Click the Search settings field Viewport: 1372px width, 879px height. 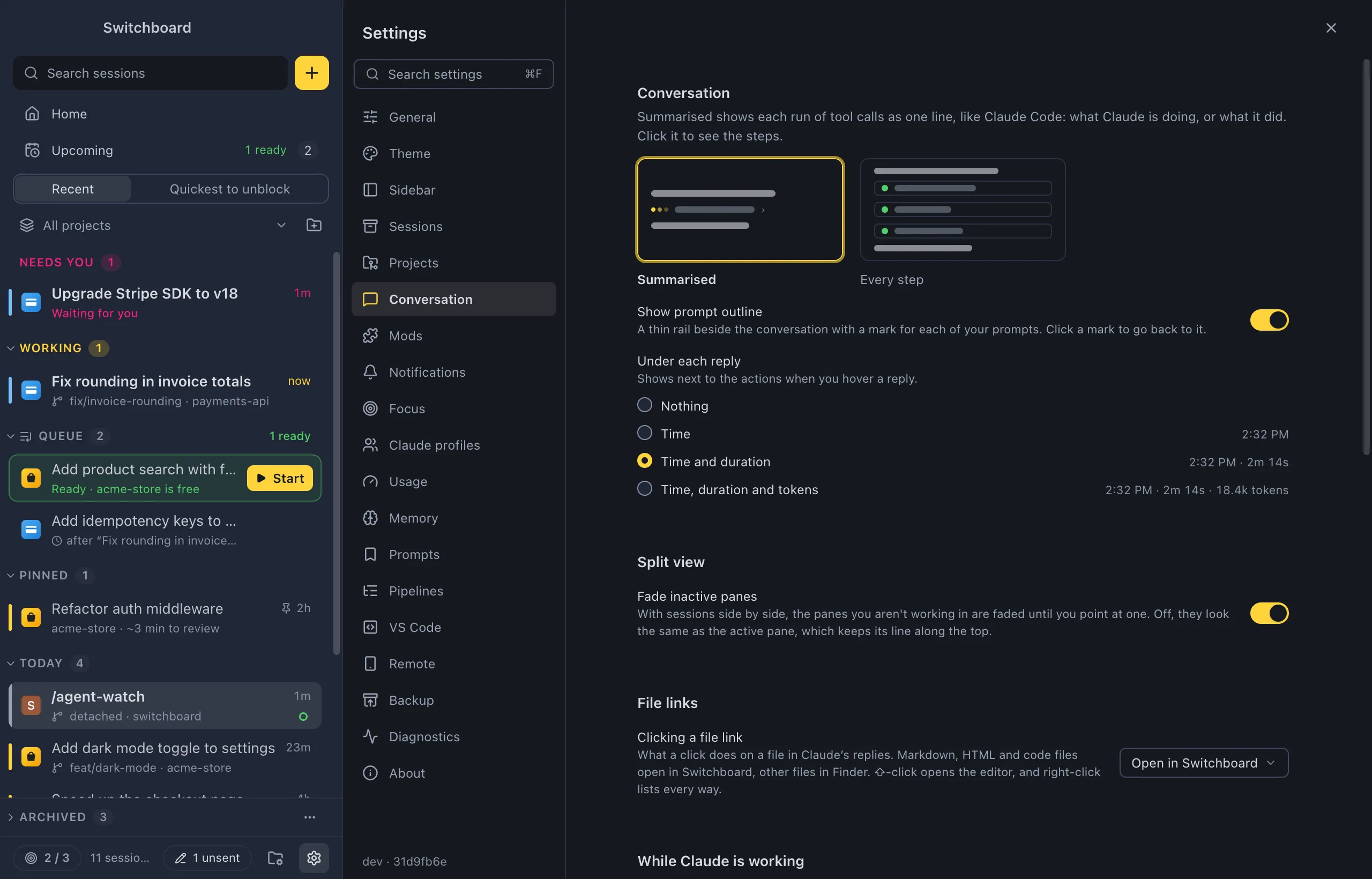pyautogui.click(x=454, y=74)
